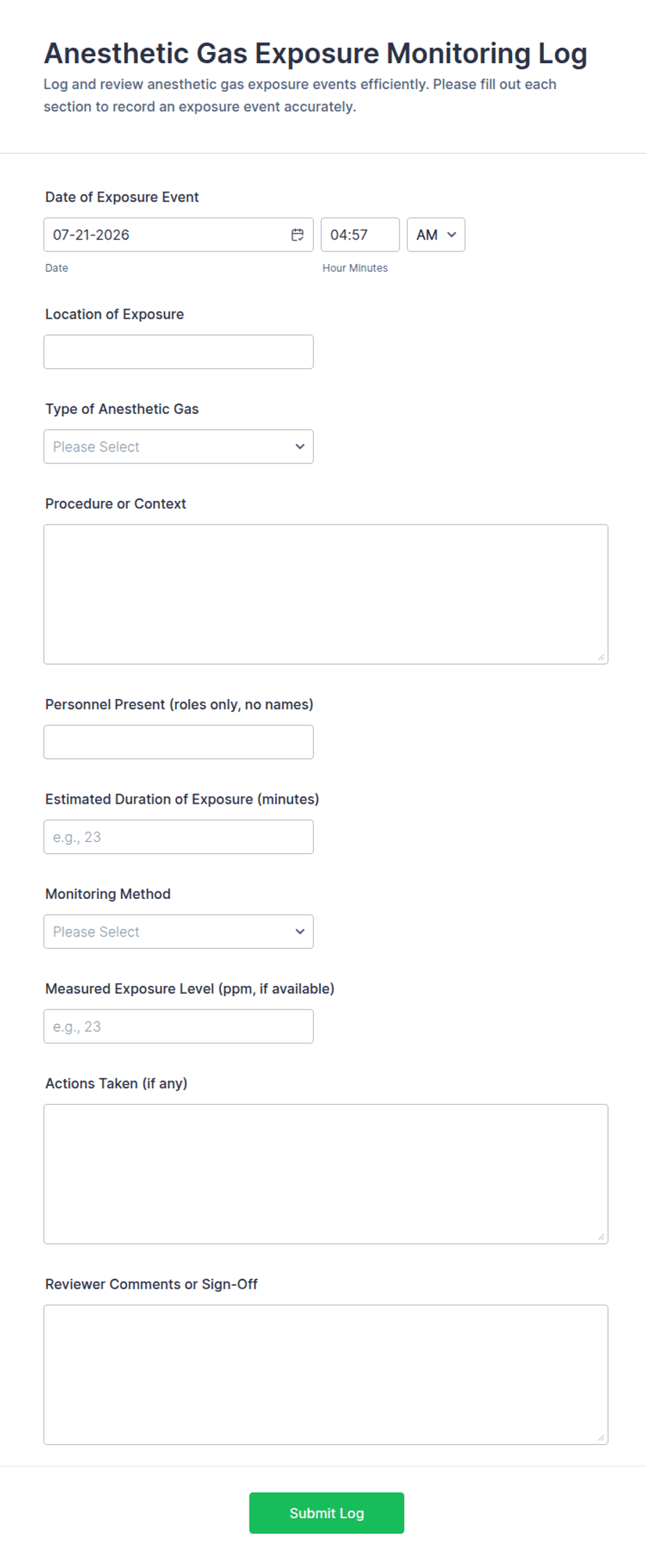
Task: Focus the Actions Taken text area
Action: pyautogui.click(x=326, y=1174)
